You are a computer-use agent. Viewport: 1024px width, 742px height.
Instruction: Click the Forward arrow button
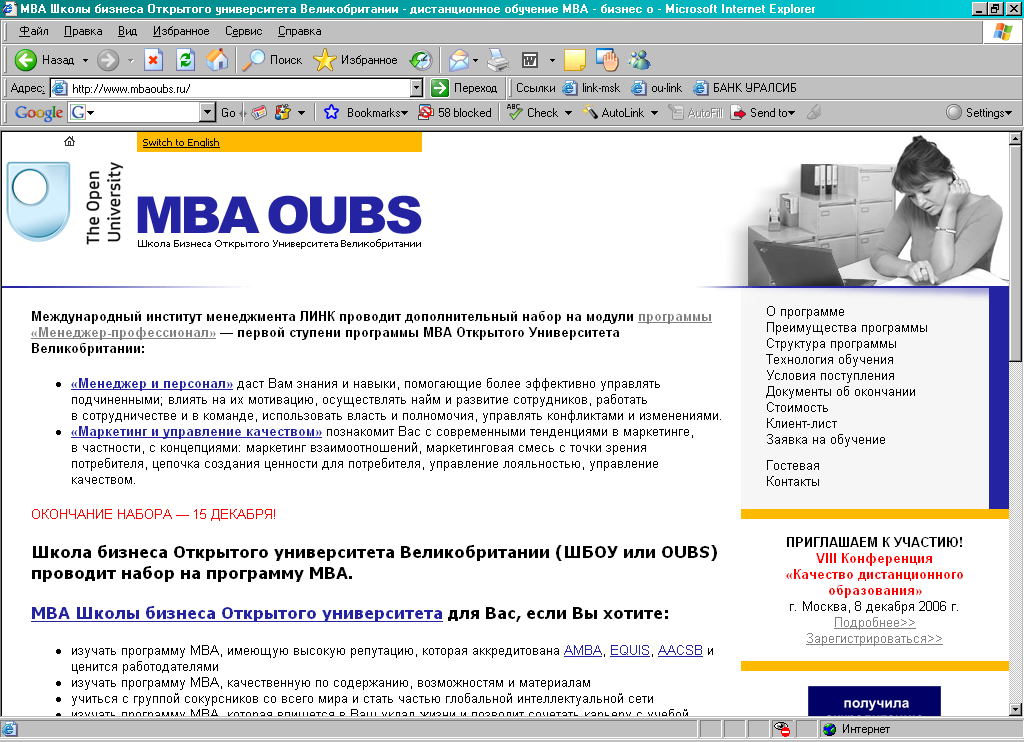[x=108, y=60]
